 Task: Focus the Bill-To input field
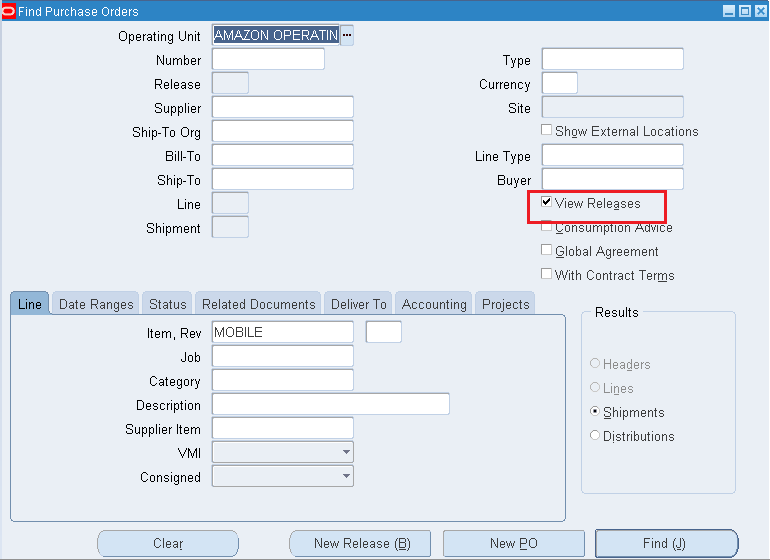(283, 155)
